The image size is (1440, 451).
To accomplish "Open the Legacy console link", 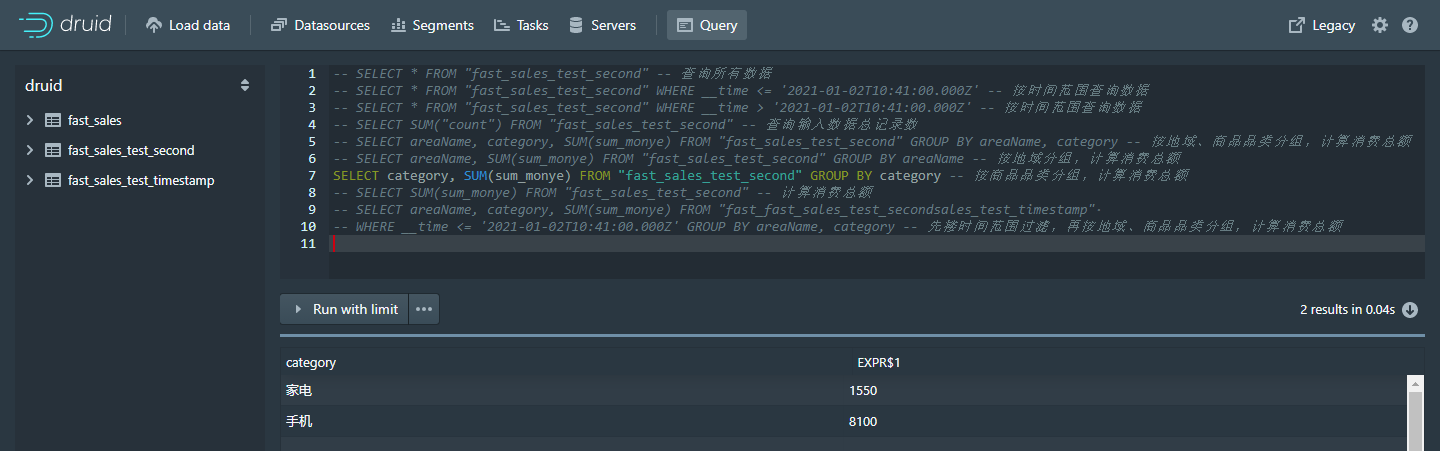I will (1321, 25).
